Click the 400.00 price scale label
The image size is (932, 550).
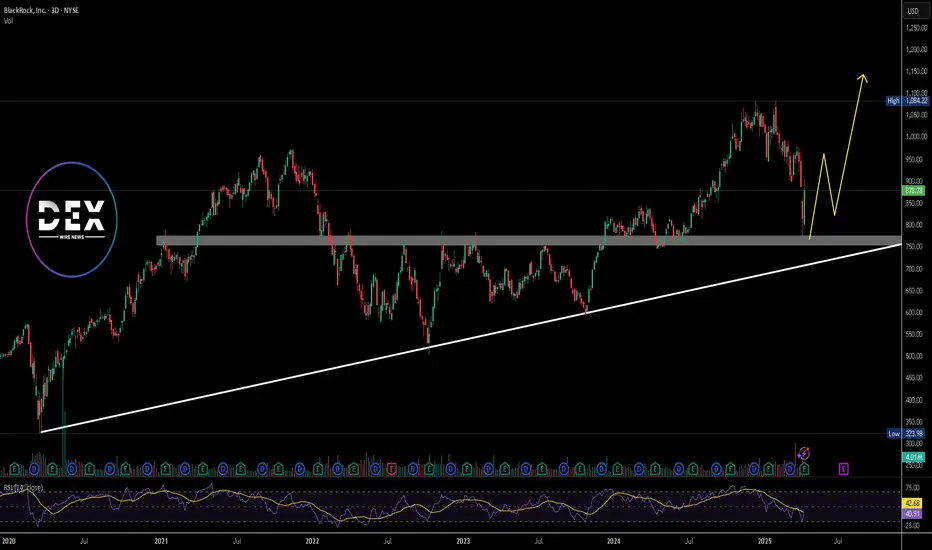(x=915, y=400)
